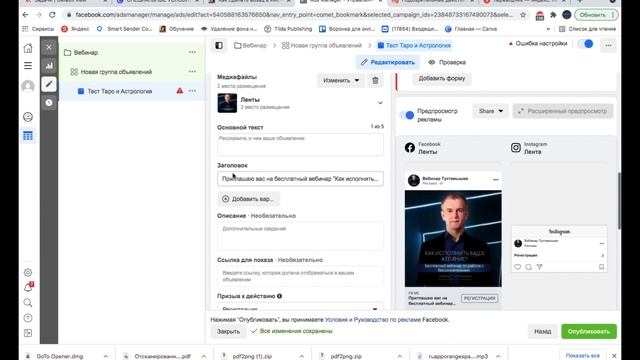Open the history clock icon in dark strip

pyautogui.click(x=49, y=102)
